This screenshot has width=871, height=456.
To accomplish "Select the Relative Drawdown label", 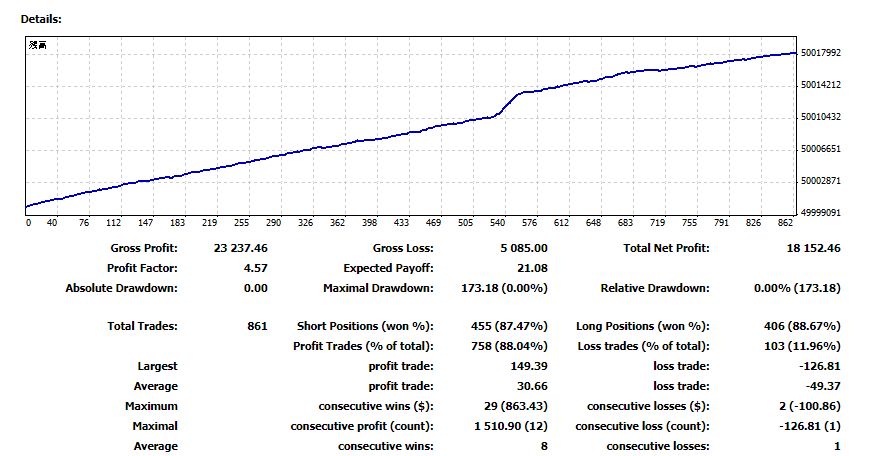I will [x=654, y=288].
